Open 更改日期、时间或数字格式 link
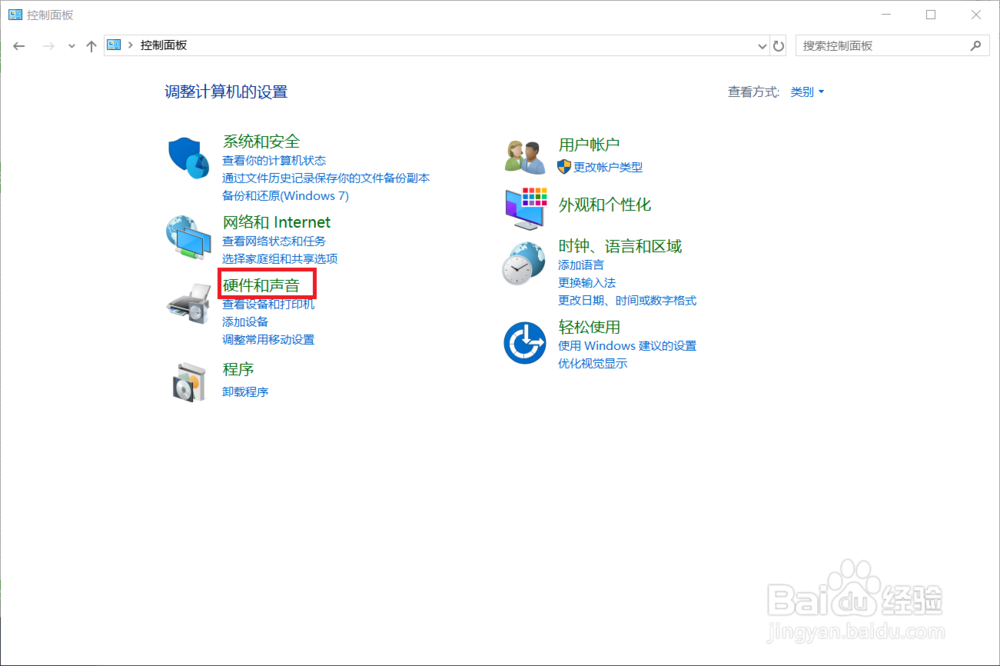Image resolution: width=1000 pixels, height=666 pixels. (x=628, y=300)
